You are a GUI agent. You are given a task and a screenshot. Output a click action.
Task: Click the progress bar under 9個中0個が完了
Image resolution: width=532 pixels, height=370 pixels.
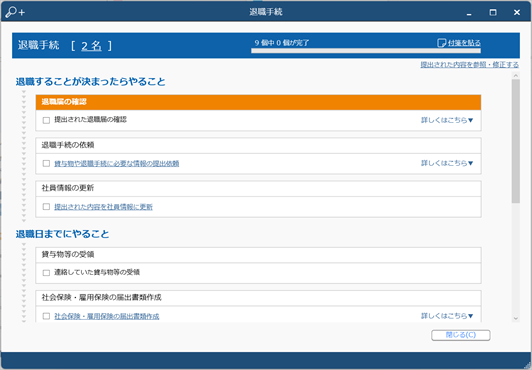[366, 51]
